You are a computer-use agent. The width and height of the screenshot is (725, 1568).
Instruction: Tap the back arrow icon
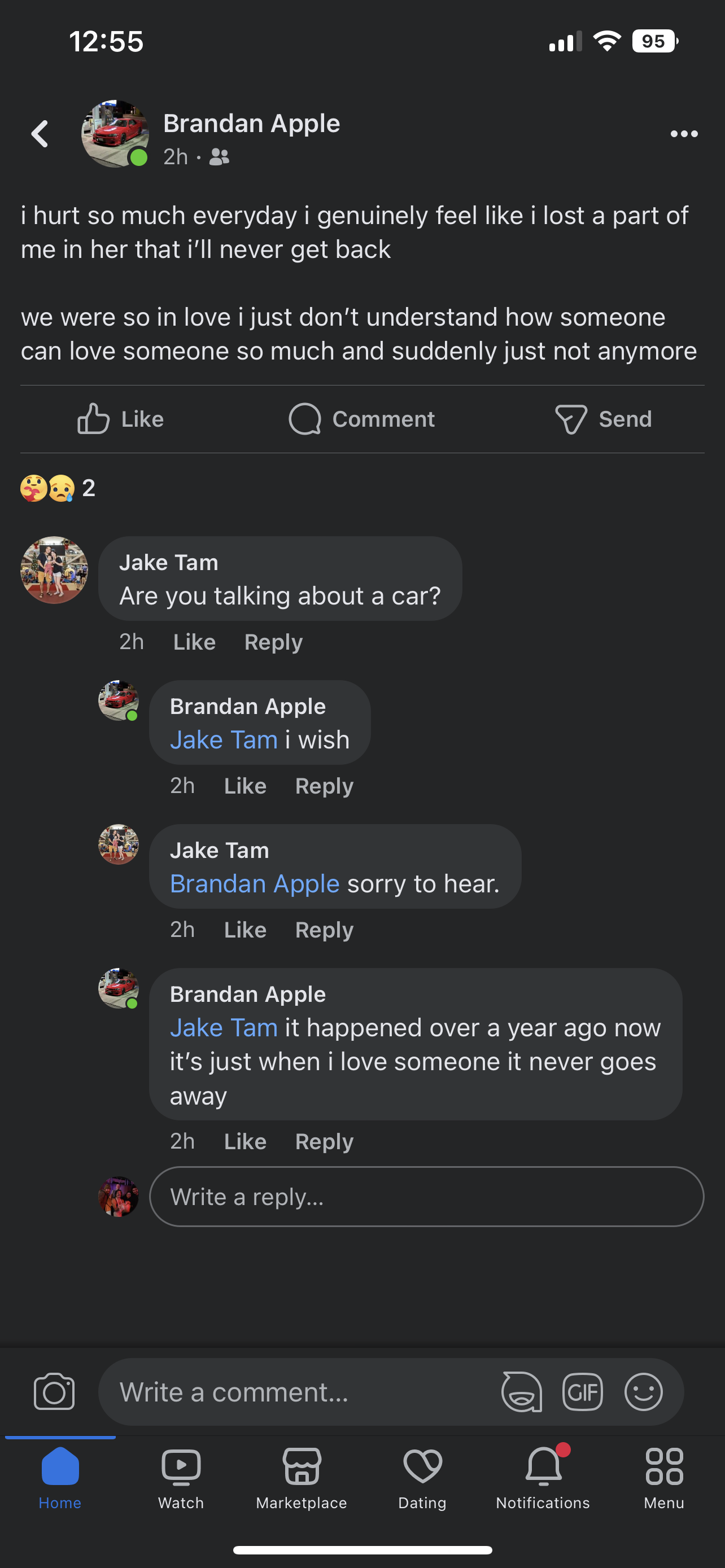[x=40, y=134]
